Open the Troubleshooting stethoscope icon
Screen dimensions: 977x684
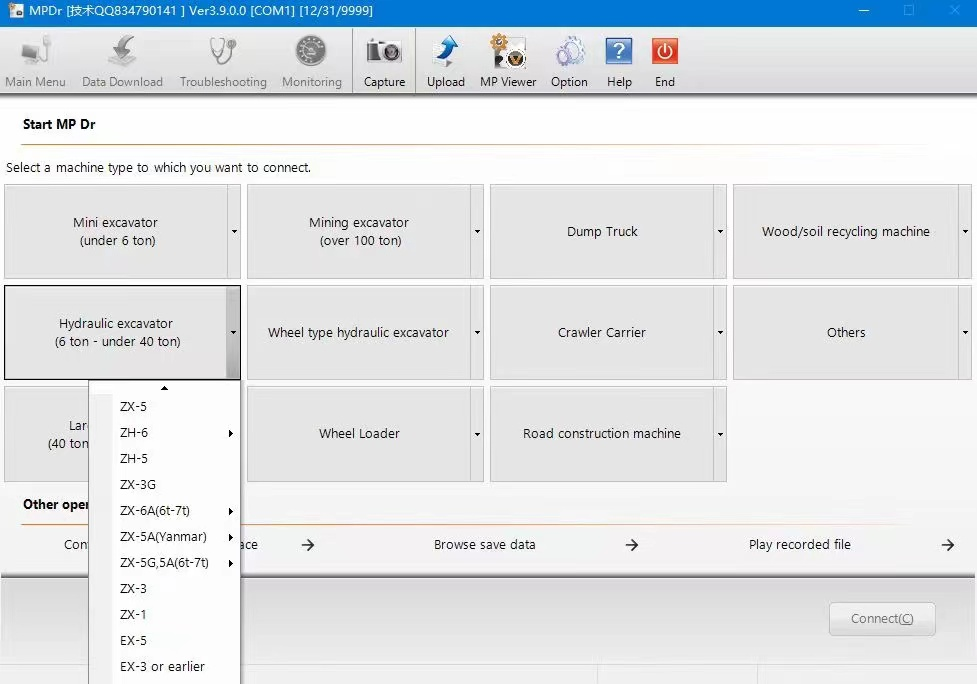click(x=223, y=52)
